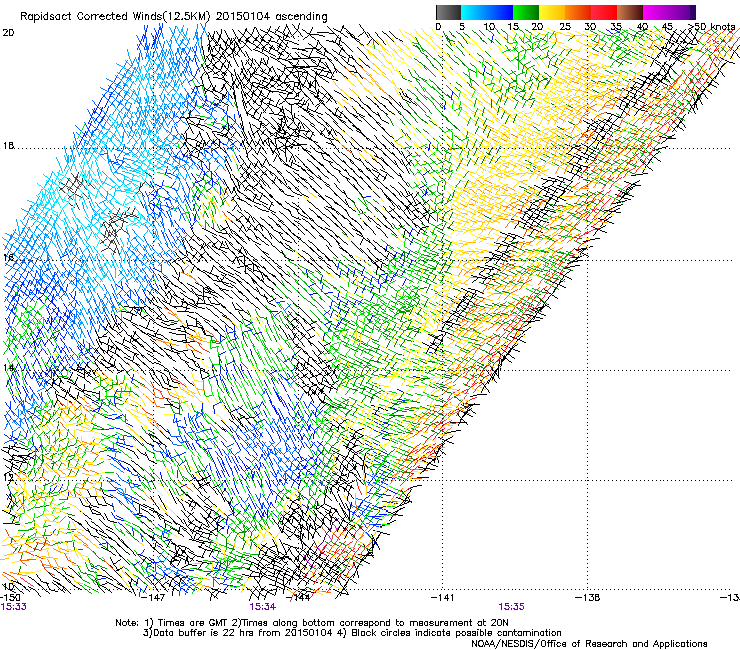The height and width of the screenshot is (650, 740).
Task: Click the purple time stamp '15:34'
Action: click(262, 607)
